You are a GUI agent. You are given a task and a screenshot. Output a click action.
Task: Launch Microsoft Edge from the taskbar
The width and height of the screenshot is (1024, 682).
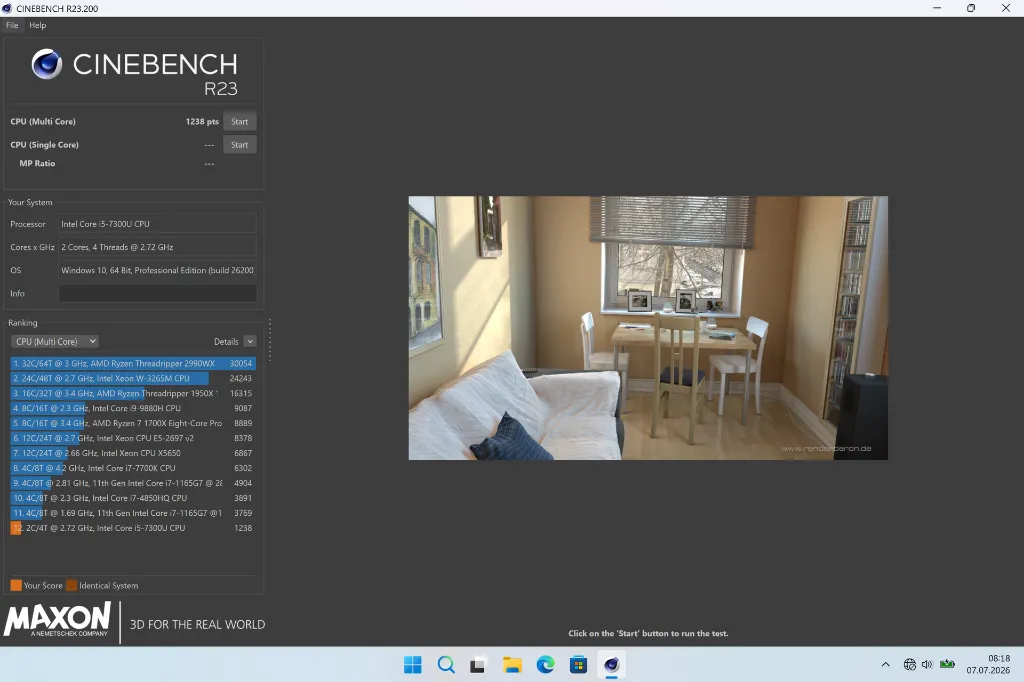coord(545,665)
